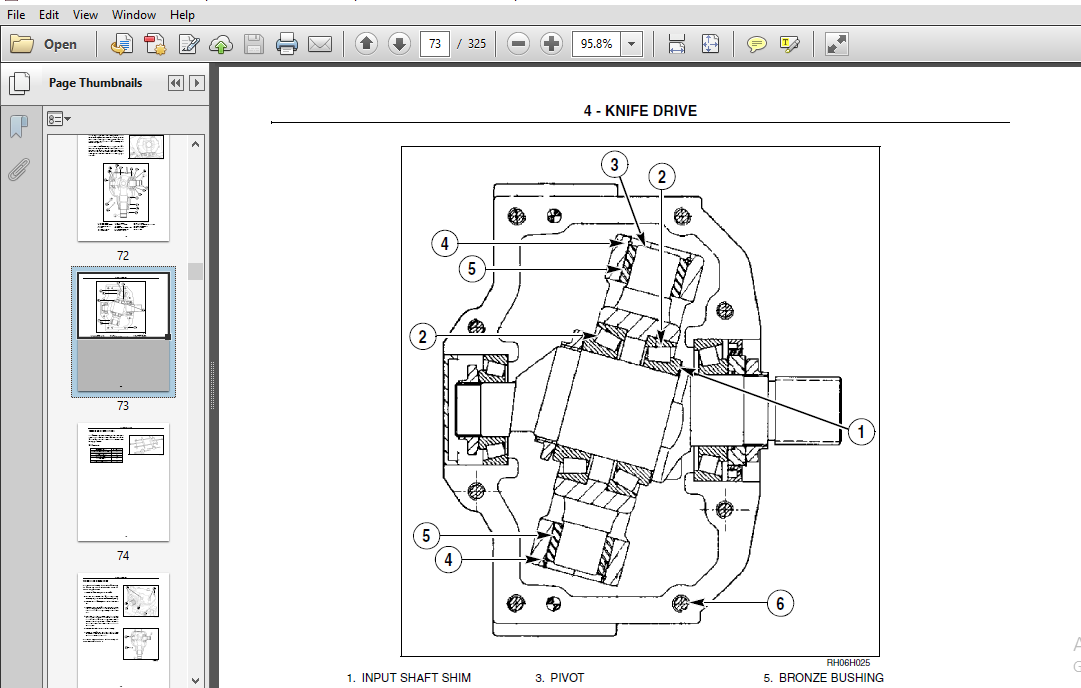The image size is (1081, 688).
Task: Click the Page Thumbnails panel title
Action: tap(96, 83)
